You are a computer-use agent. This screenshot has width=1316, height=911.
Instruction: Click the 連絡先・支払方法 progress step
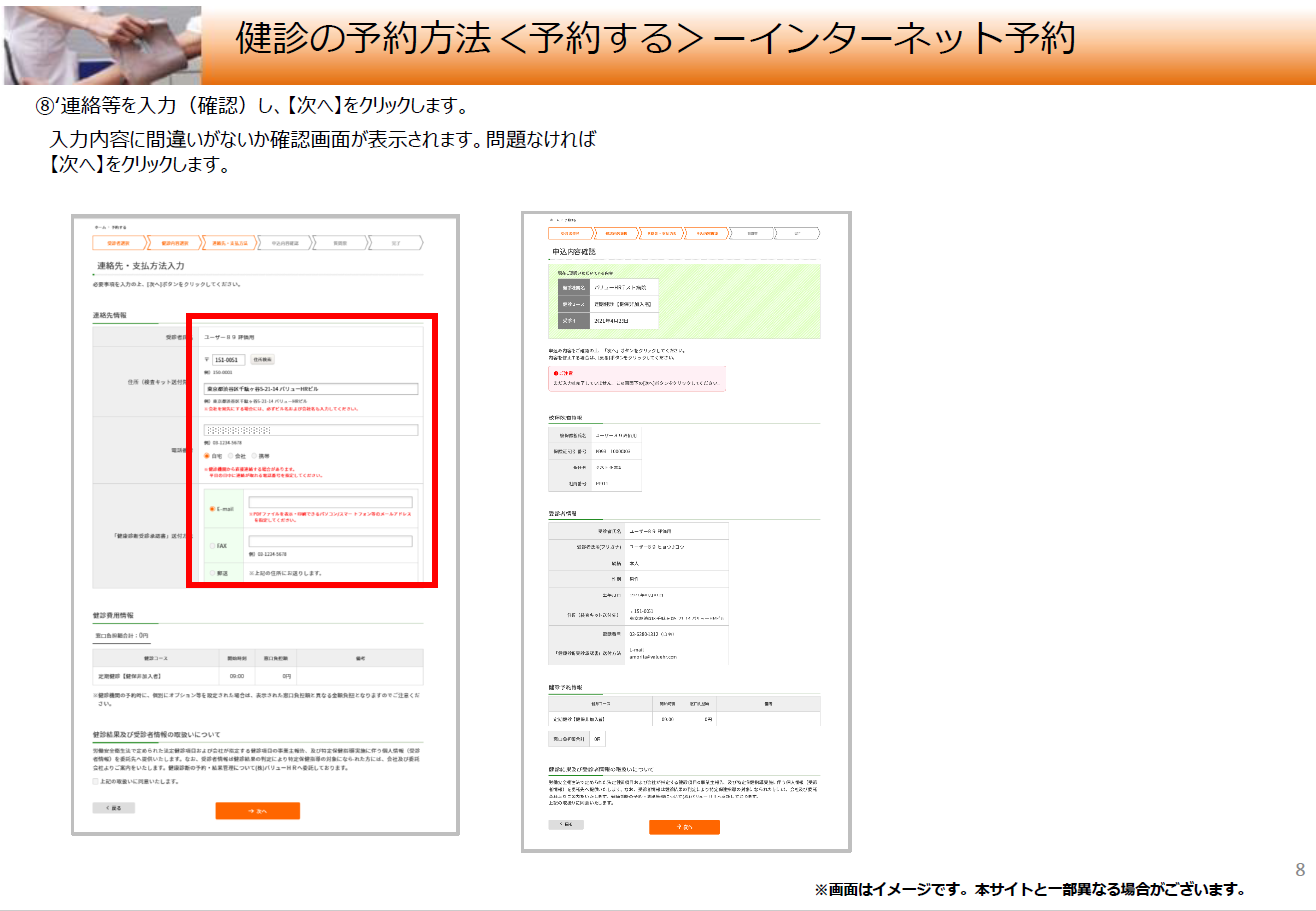[x=228, y=242]
